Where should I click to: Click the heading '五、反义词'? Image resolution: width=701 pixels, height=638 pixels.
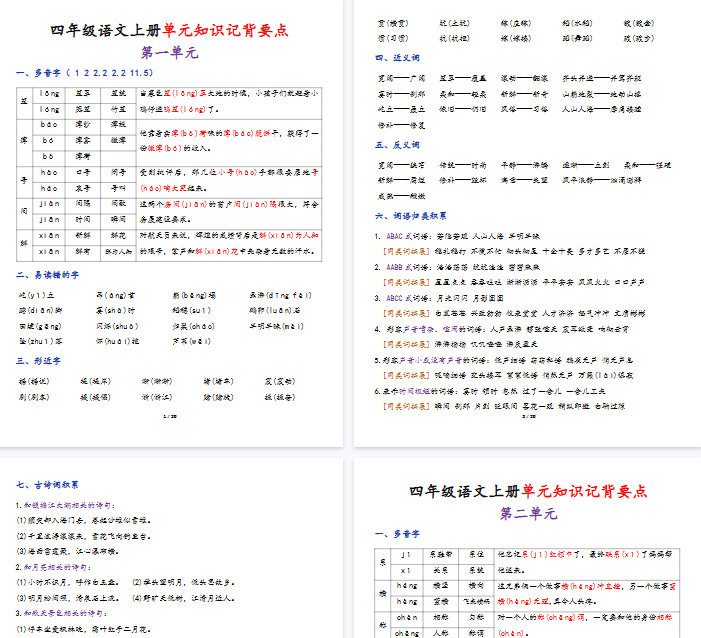[397, 145]
